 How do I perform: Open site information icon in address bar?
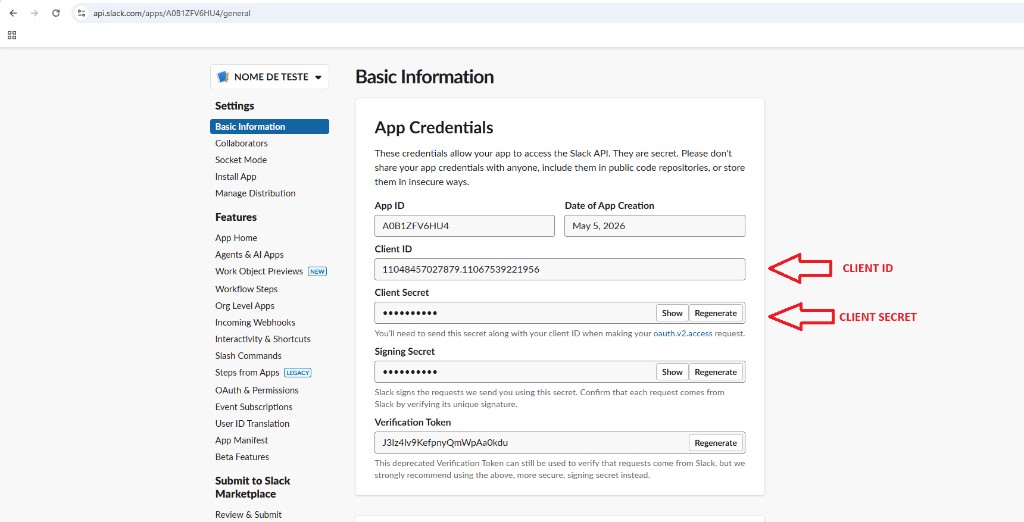tap(81, 13)
